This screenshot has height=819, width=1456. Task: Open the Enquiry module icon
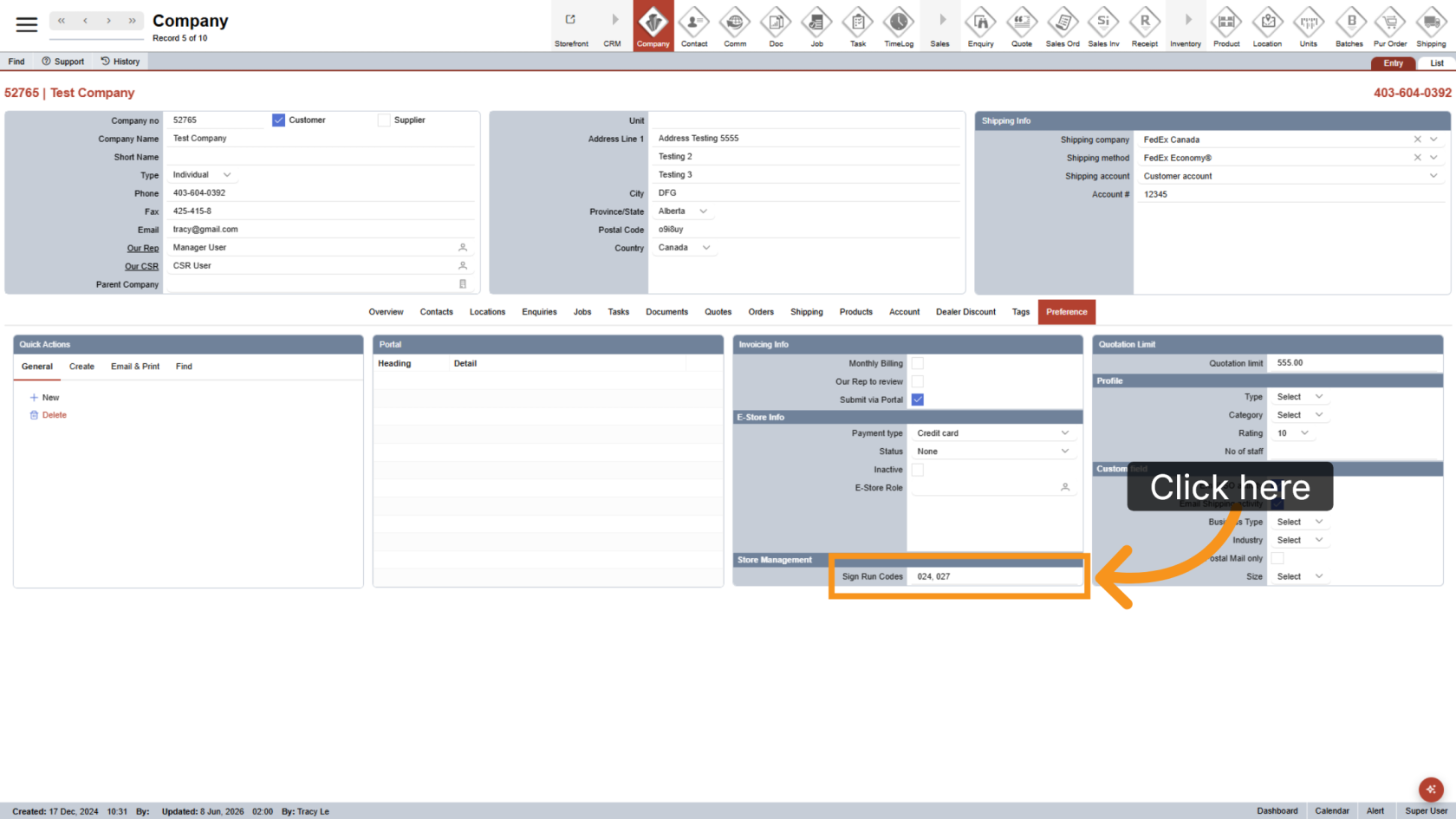(x=981, y=26)
